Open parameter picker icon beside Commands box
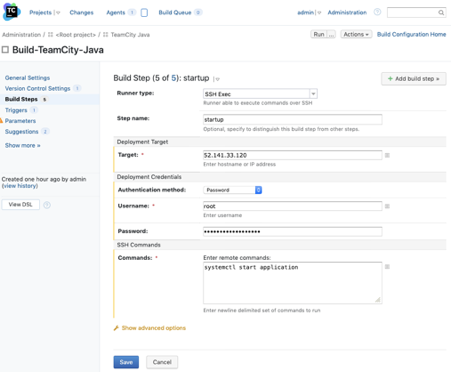Screen dimensions: 451x372 [387, 267]
